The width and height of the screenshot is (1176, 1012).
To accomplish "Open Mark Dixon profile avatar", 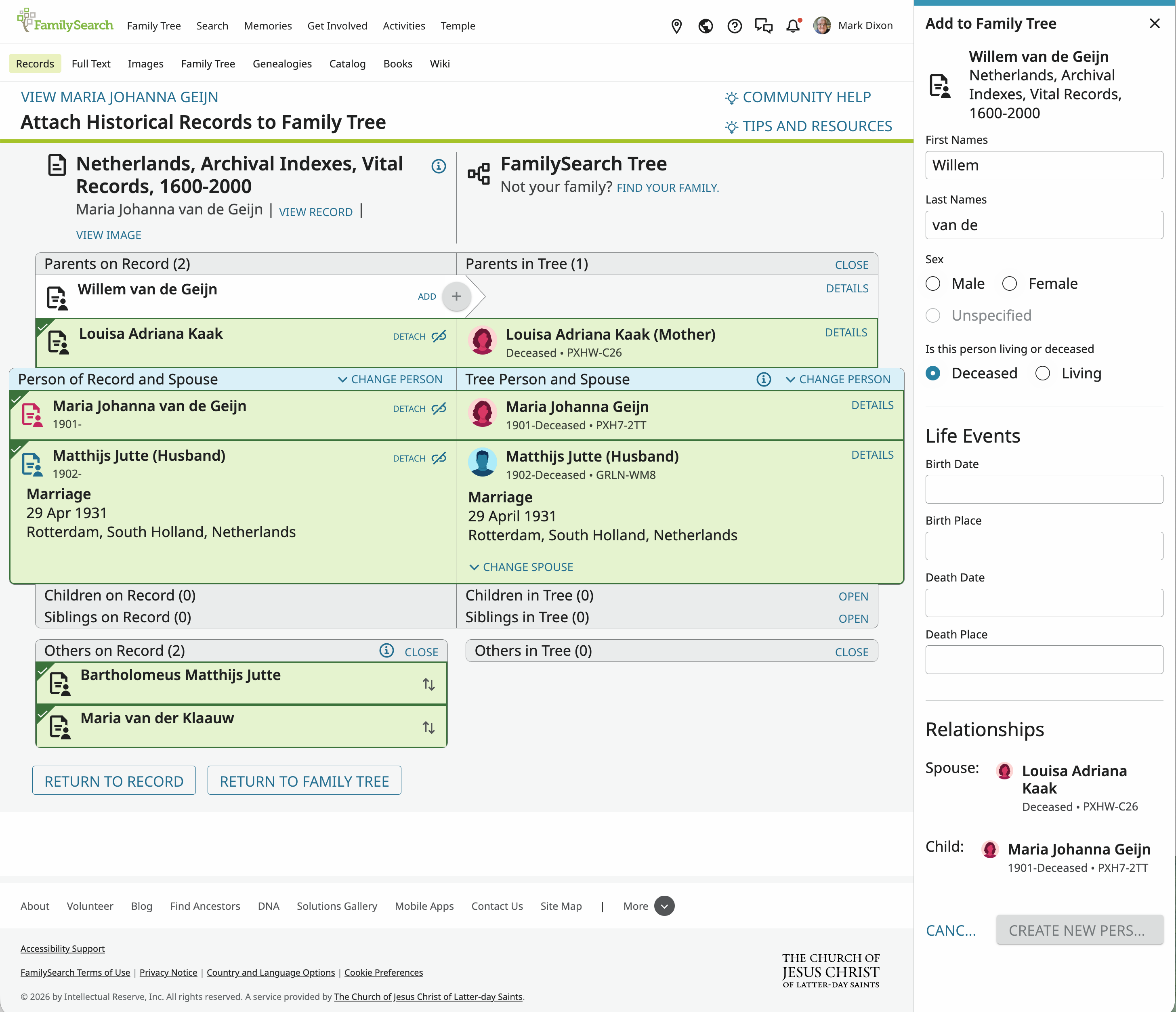I will (822, 25).
